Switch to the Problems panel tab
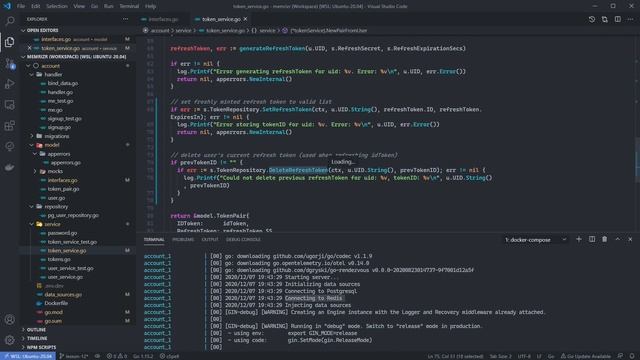 (183, 240)
